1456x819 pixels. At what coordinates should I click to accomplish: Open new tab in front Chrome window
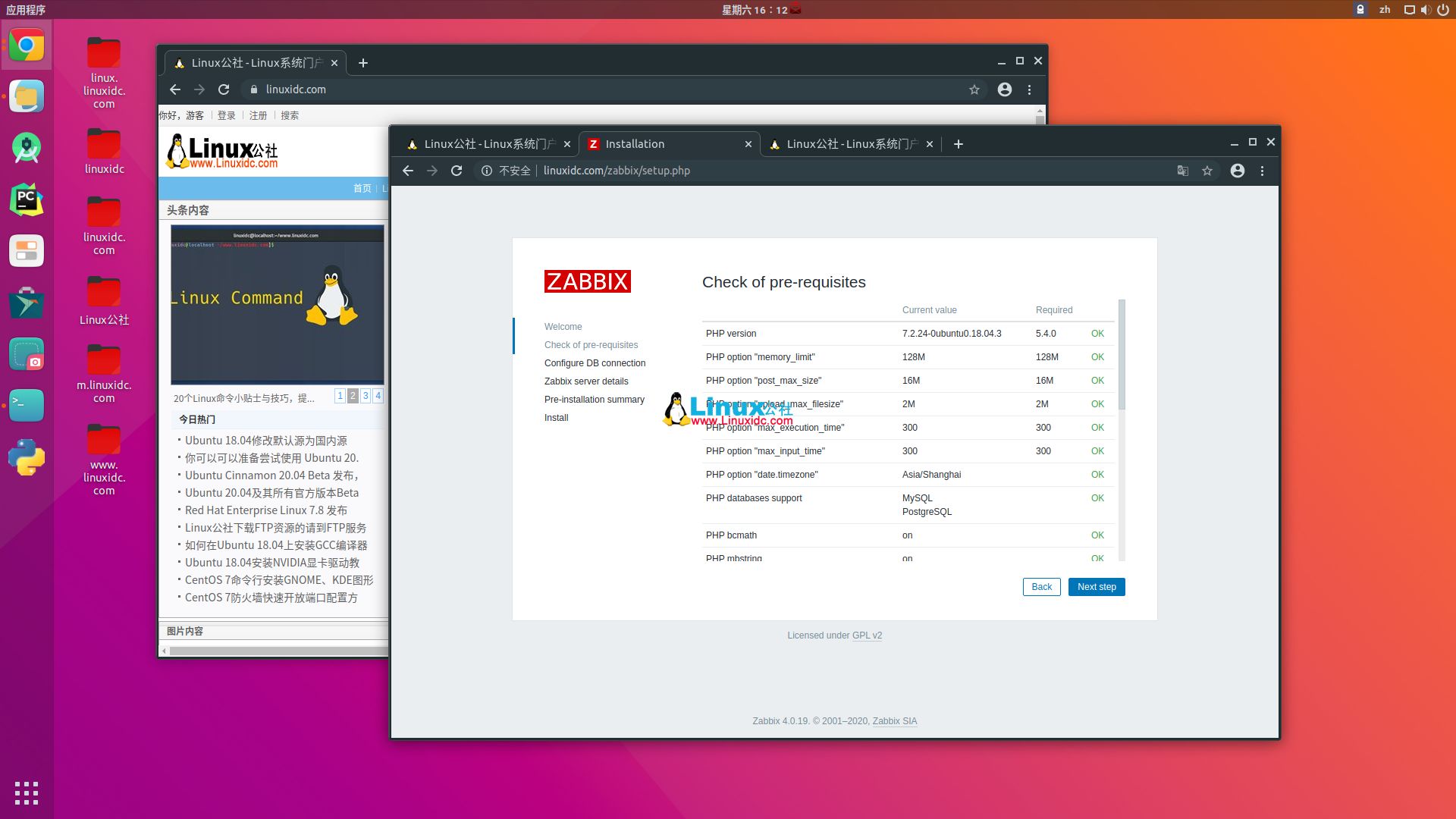click(959, 144)
